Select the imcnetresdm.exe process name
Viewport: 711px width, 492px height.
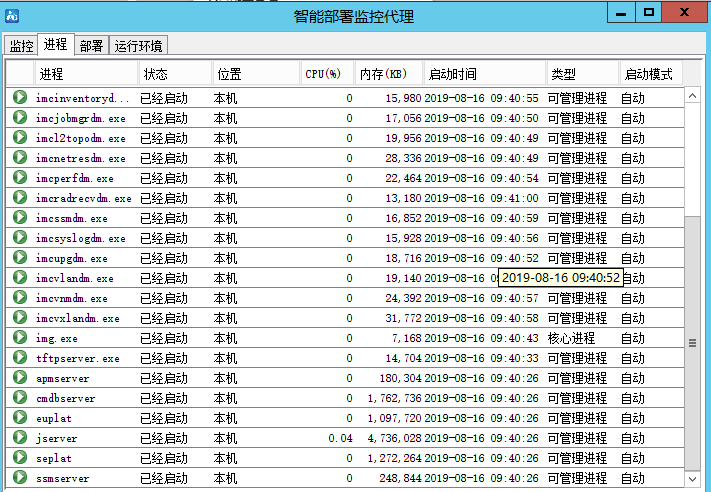[x=81, y=158]
